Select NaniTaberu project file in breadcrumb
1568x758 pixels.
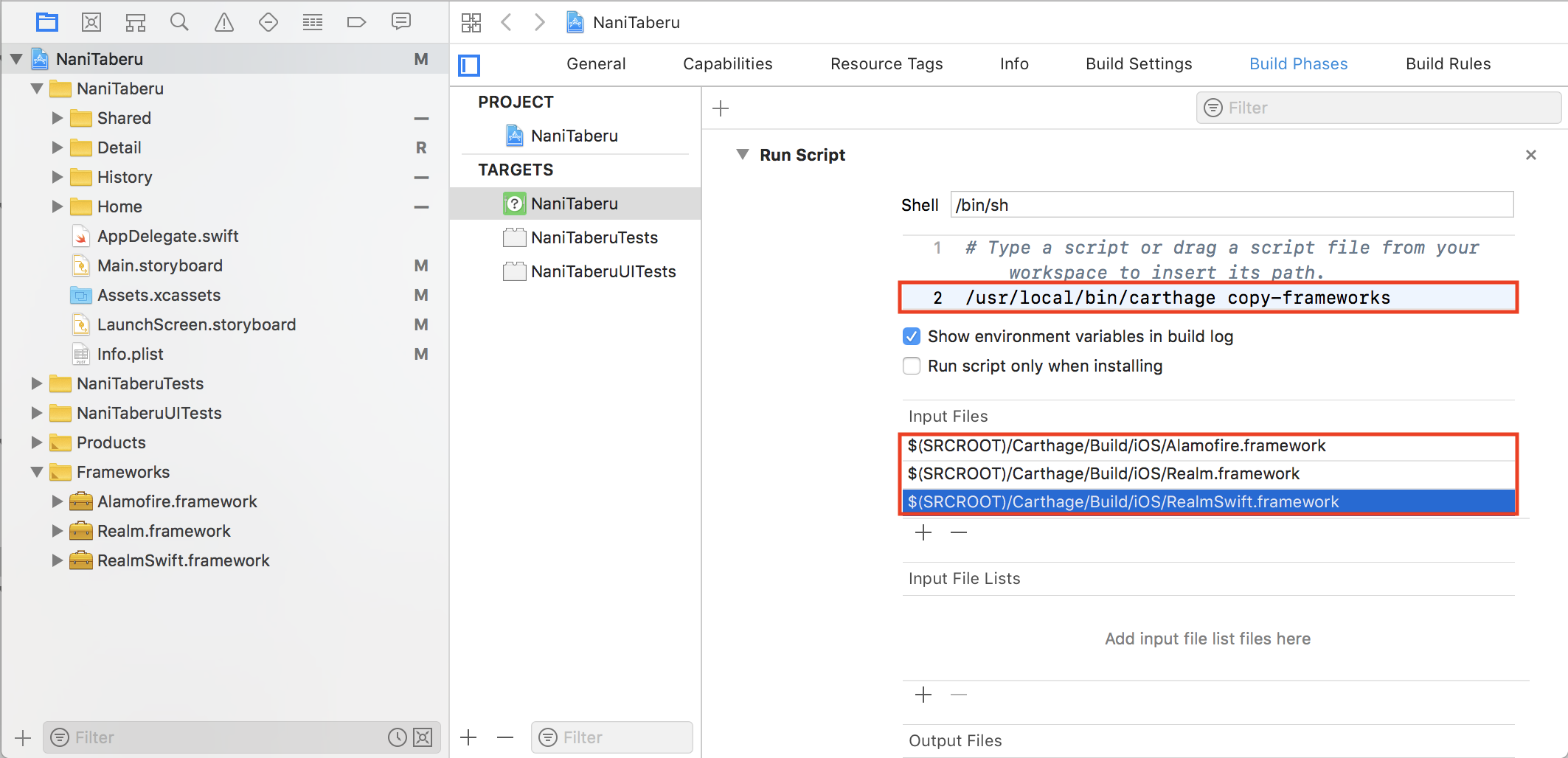[x=624, y=22]
